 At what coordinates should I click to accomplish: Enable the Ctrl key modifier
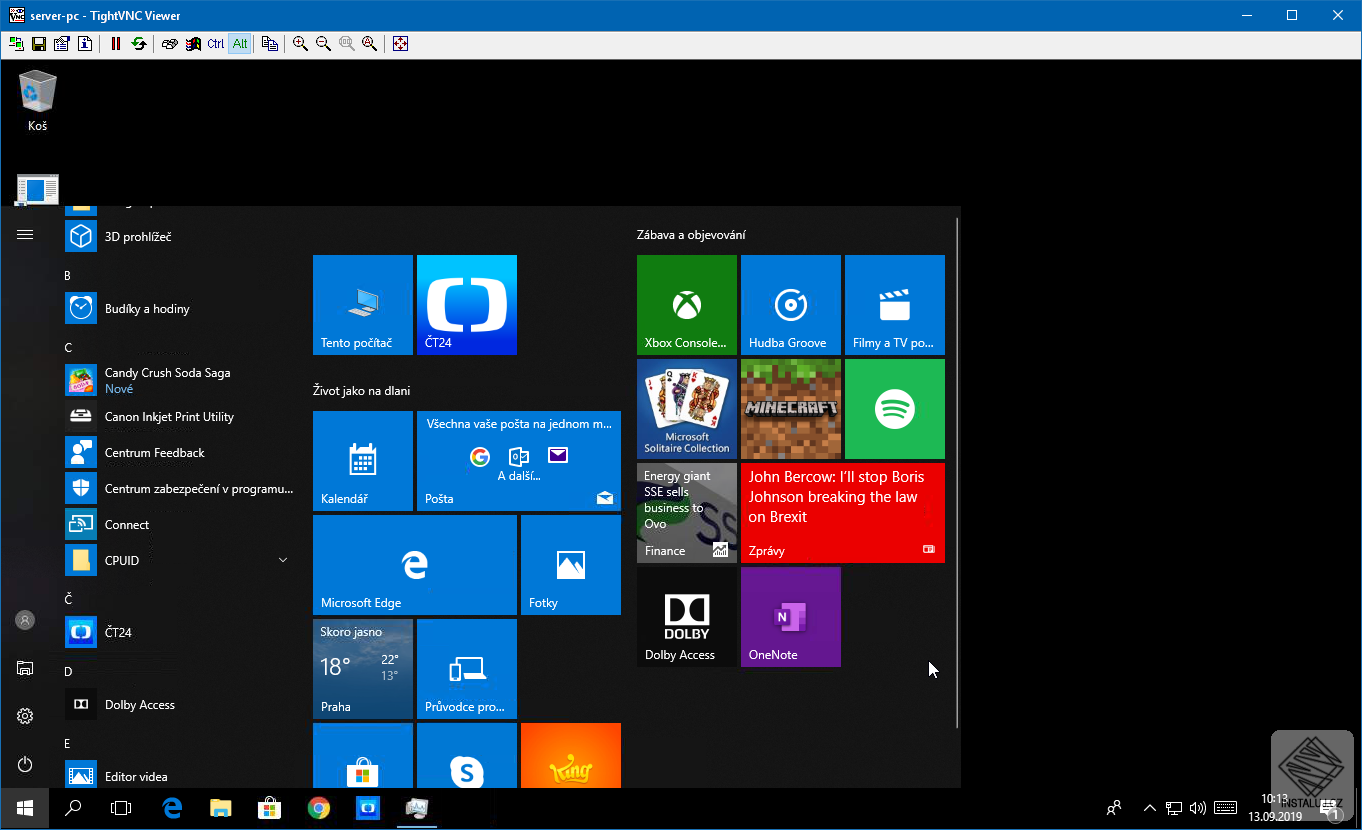coord(214,43)
